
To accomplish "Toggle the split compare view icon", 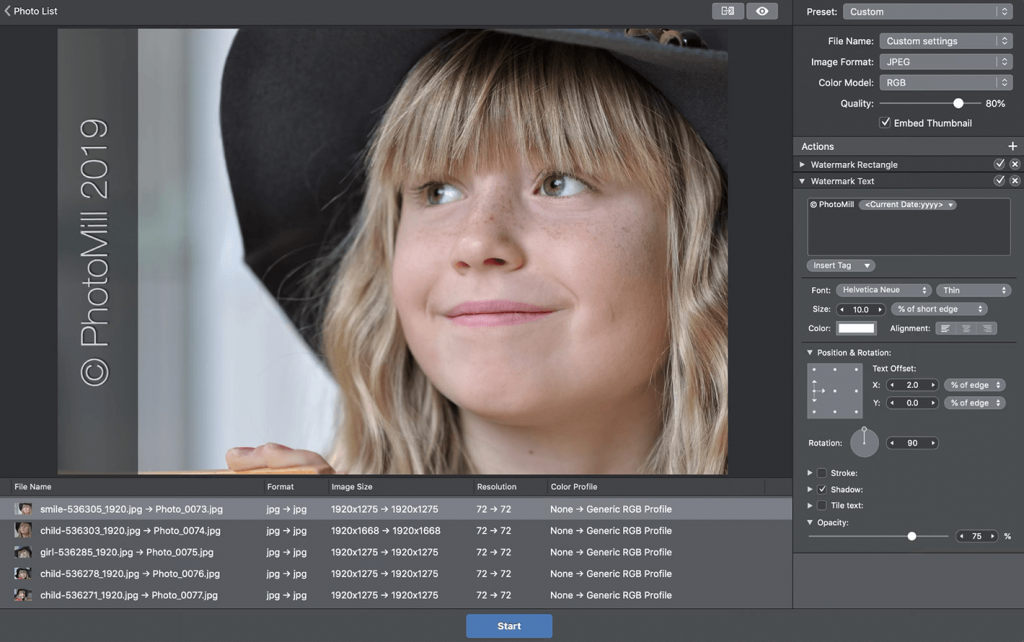I will (x=728, y=11).
